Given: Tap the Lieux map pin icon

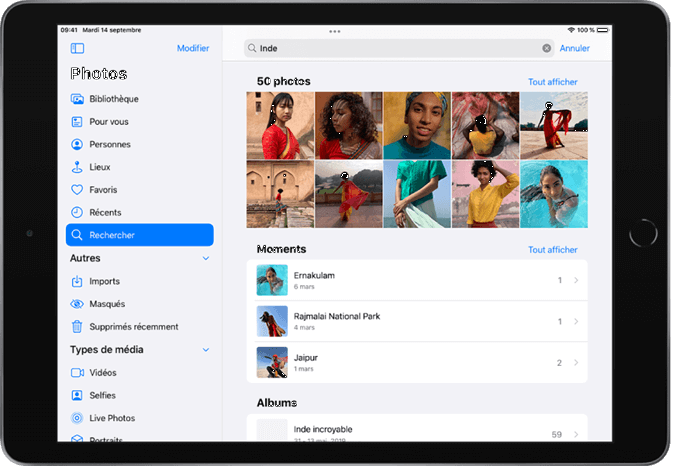Looking at the screenshot, I should pyautogui.click(x=77, y=167).
